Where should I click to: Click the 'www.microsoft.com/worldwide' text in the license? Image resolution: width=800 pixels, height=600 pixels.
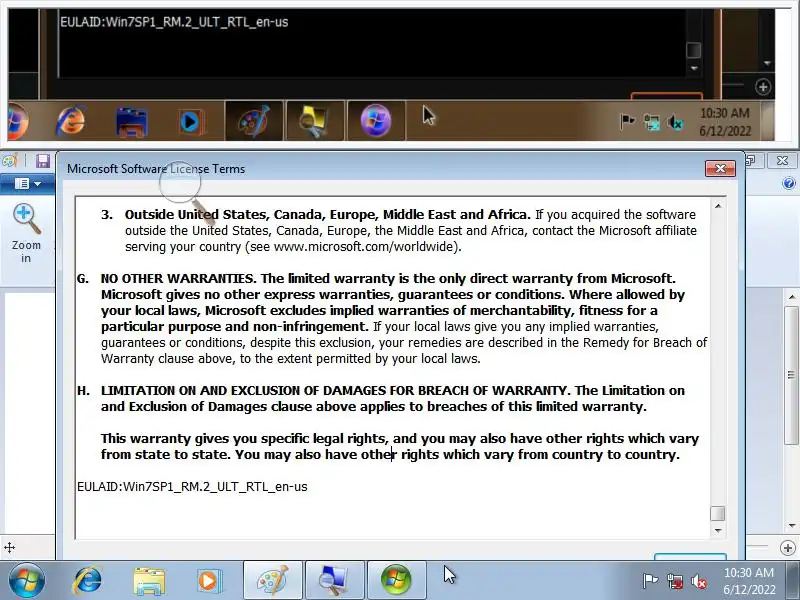365,247
